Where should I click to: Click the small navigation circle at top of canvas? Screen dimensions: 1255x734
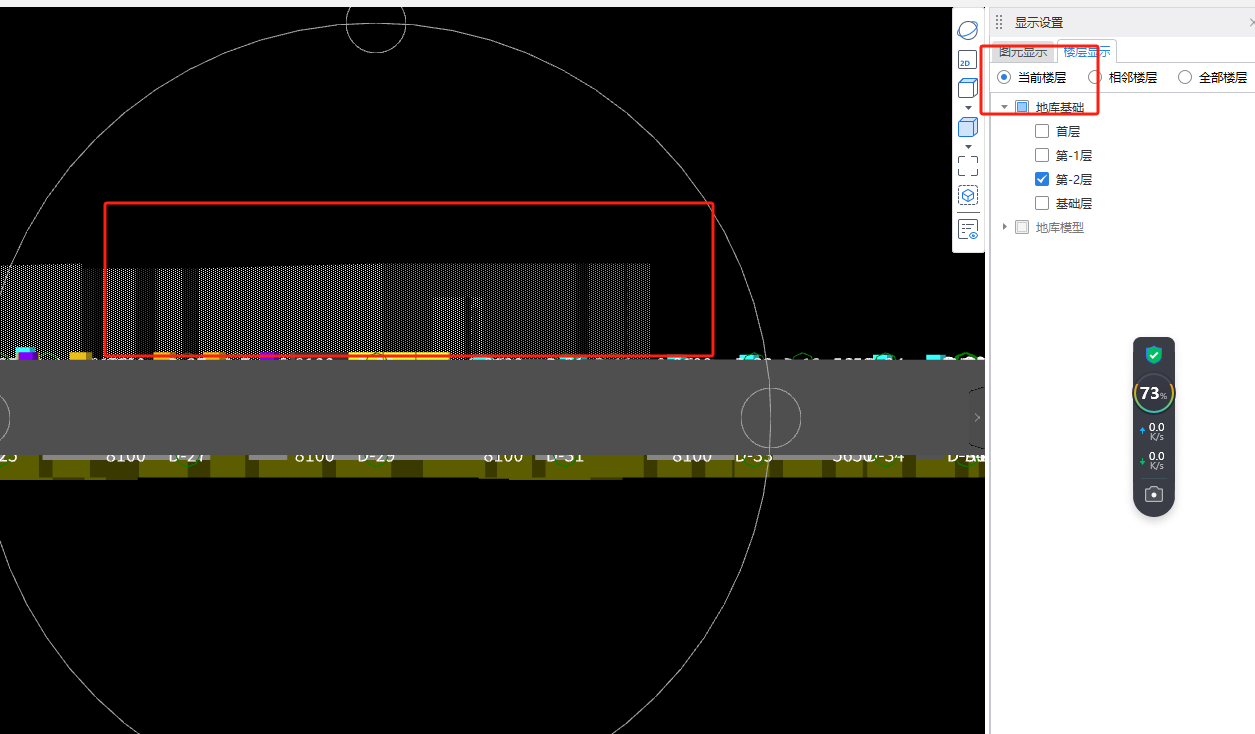pos(376,23)
